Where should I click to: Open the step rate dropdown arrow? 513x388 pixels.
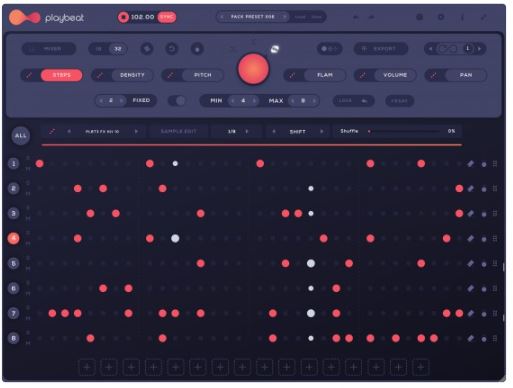click(x=247, y=131)
